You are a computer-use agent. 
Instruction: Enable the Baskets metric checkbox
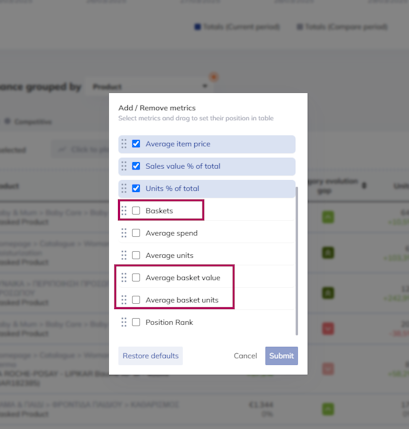point(136,211)
